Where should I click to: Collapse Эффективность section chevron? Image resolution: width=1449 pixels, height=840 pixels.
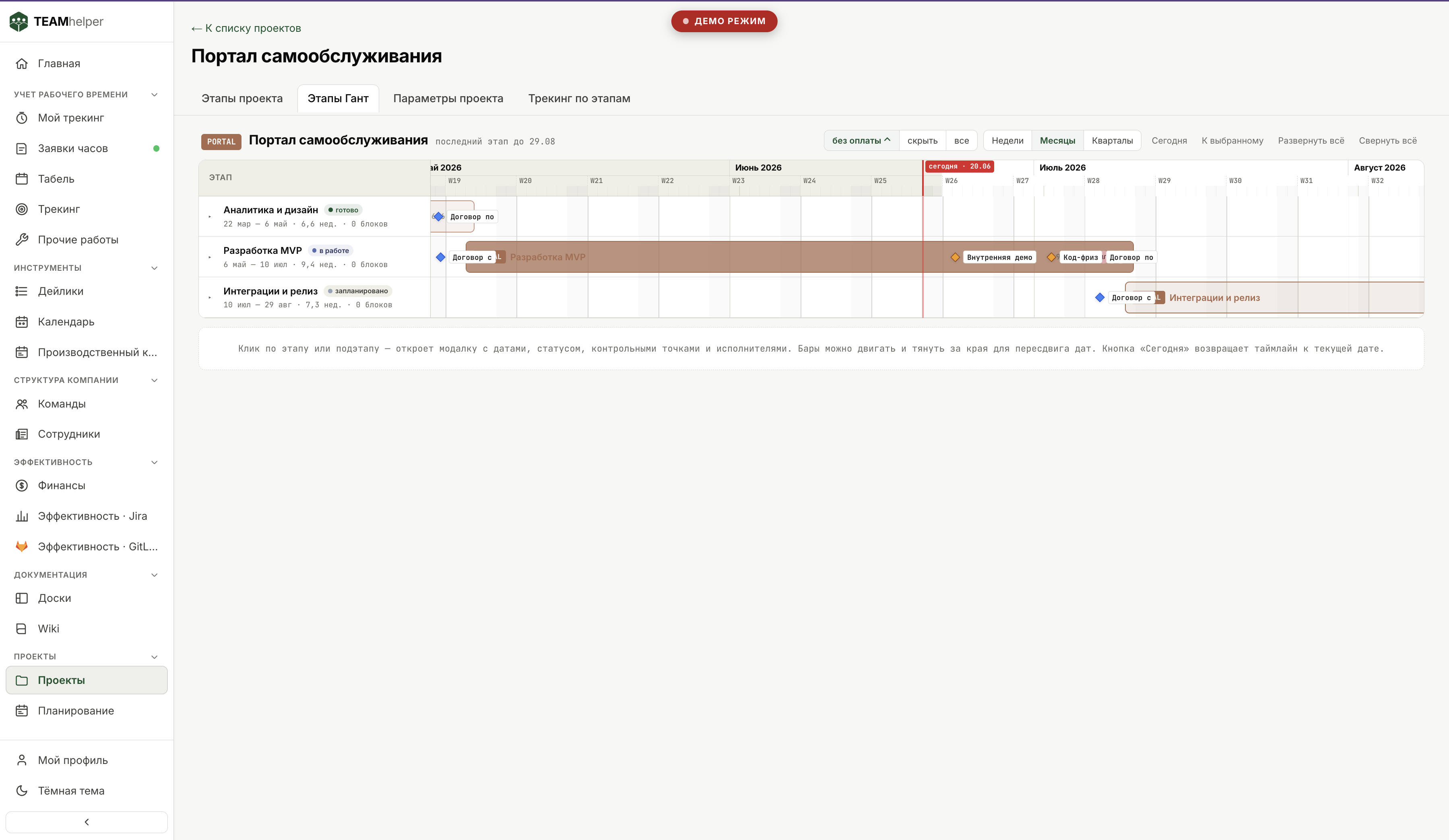(x=154, y=463)
